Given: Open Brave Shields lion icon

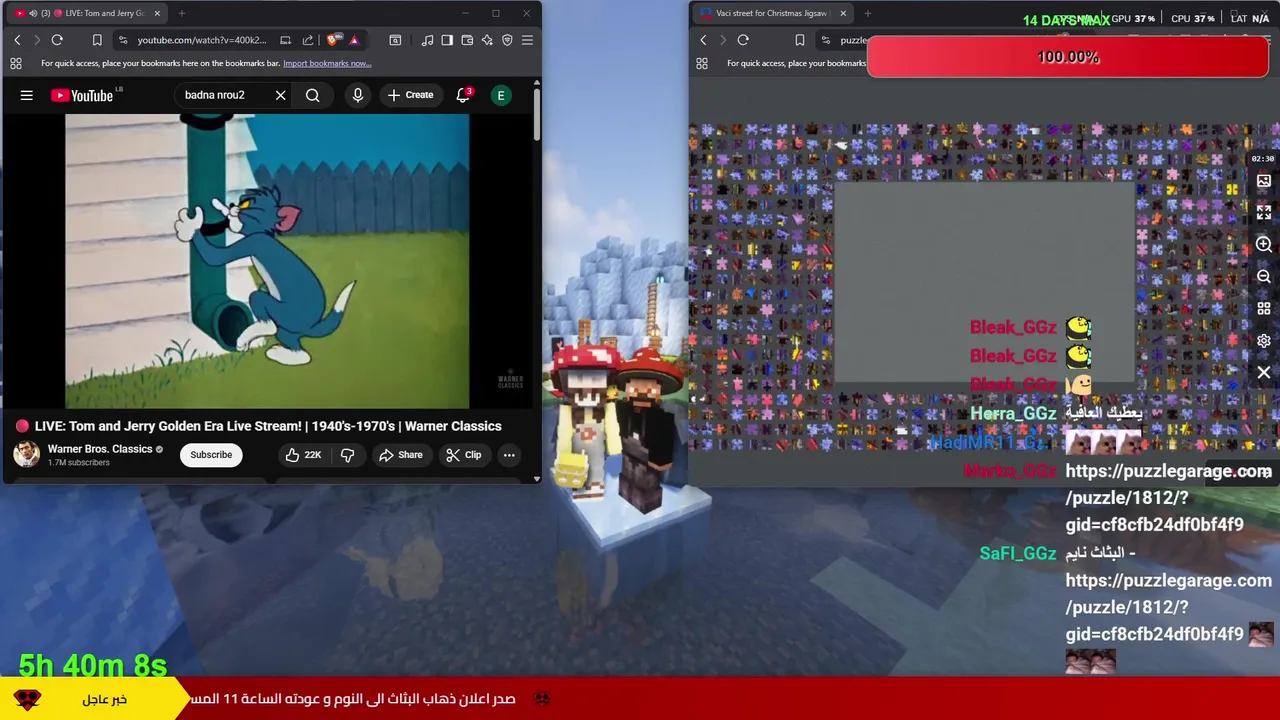Looking at the screenshot, I should pyautogui.click(x=333, y=40).
